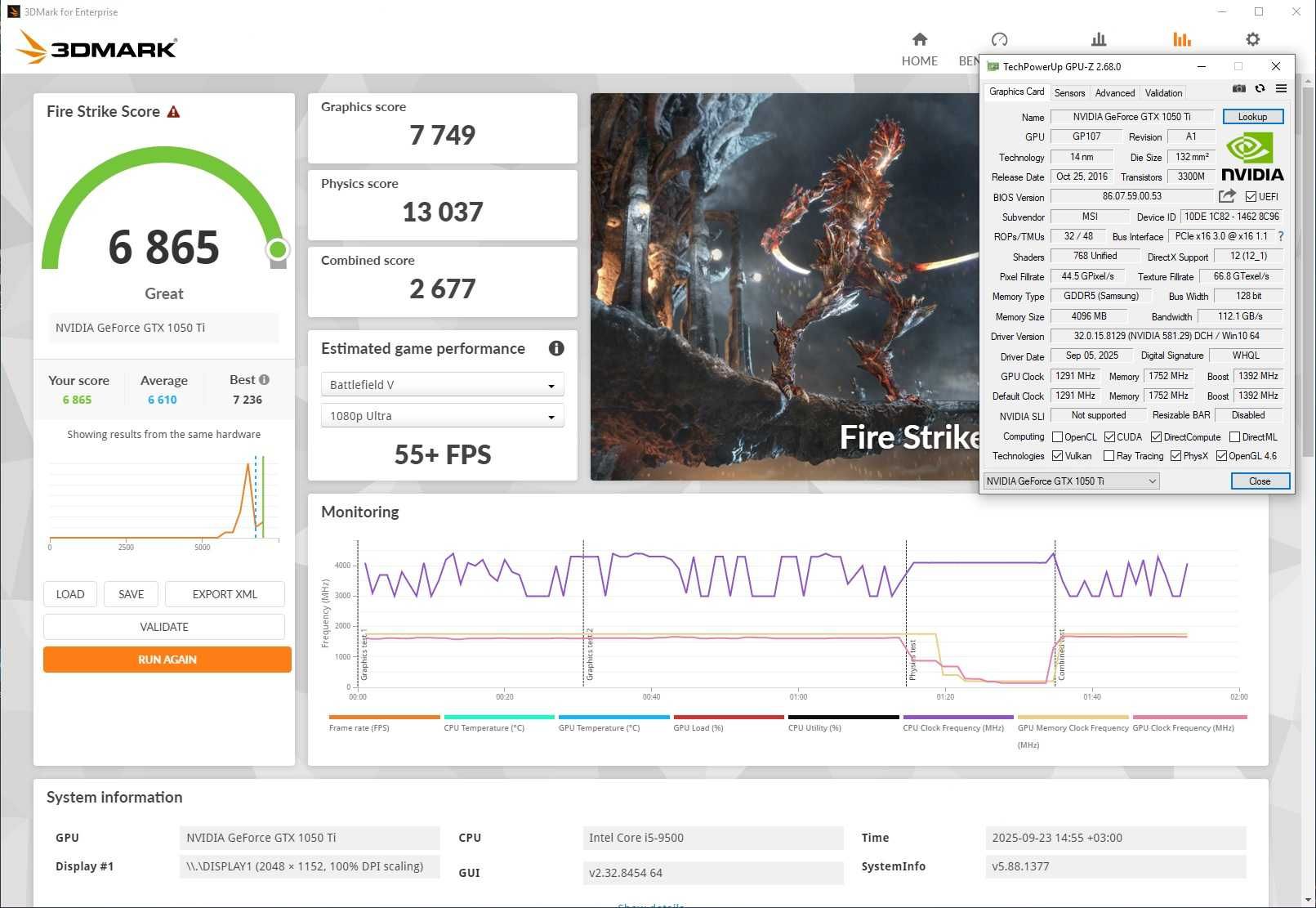
Task: Click the average score 6 610
Action: [163, 400]
